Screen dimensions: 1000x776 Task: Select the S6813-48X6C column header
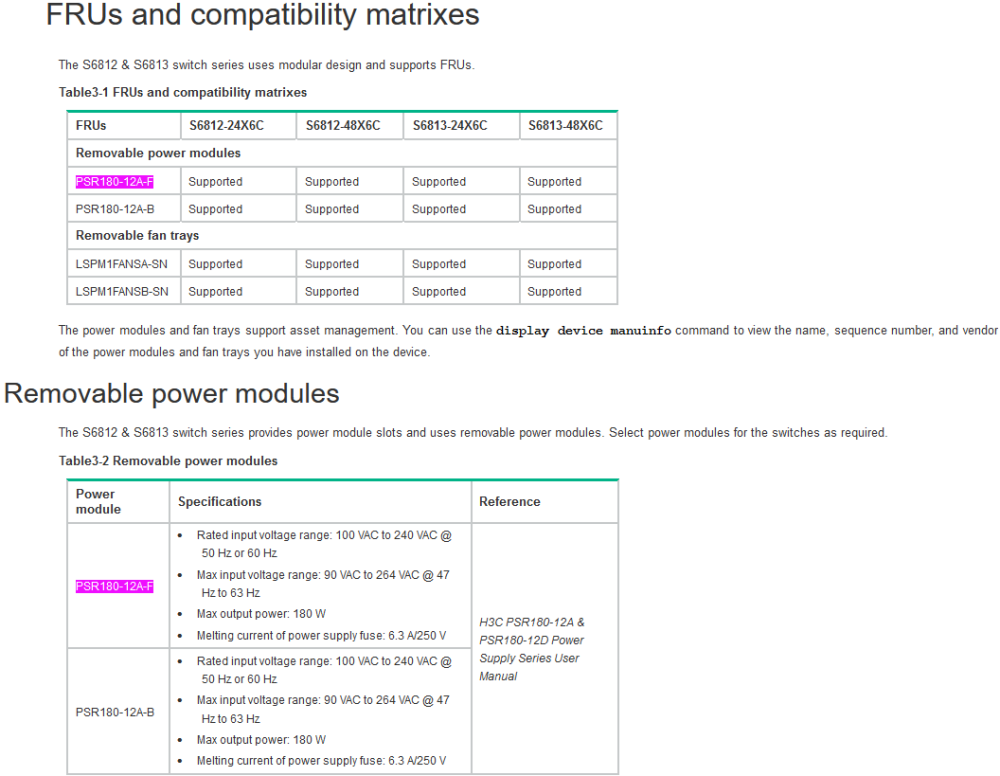click(565, 126)
